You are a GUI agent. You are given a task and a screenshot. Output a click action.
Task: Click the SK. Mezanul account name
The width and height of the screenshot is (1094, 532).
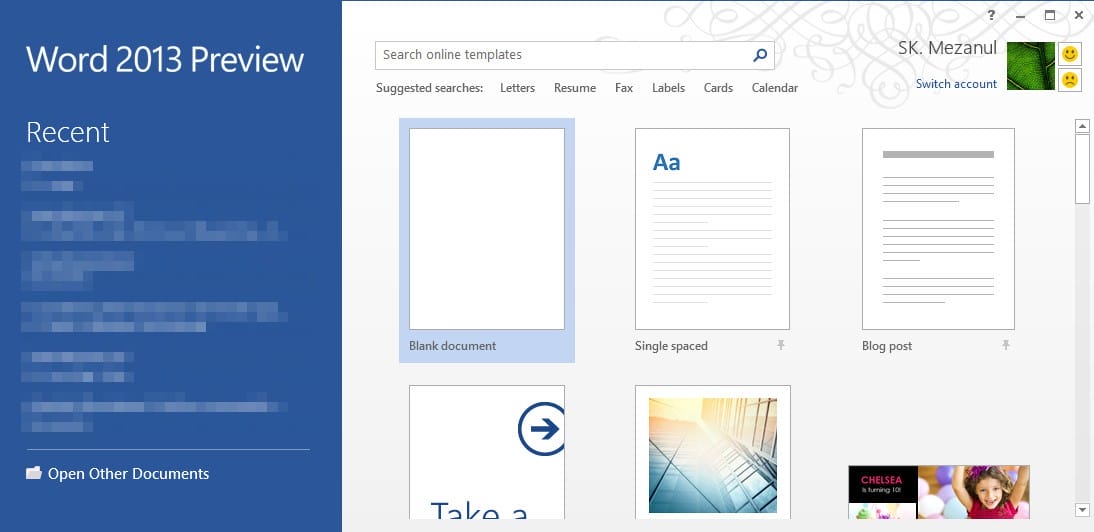pos(947,48)
